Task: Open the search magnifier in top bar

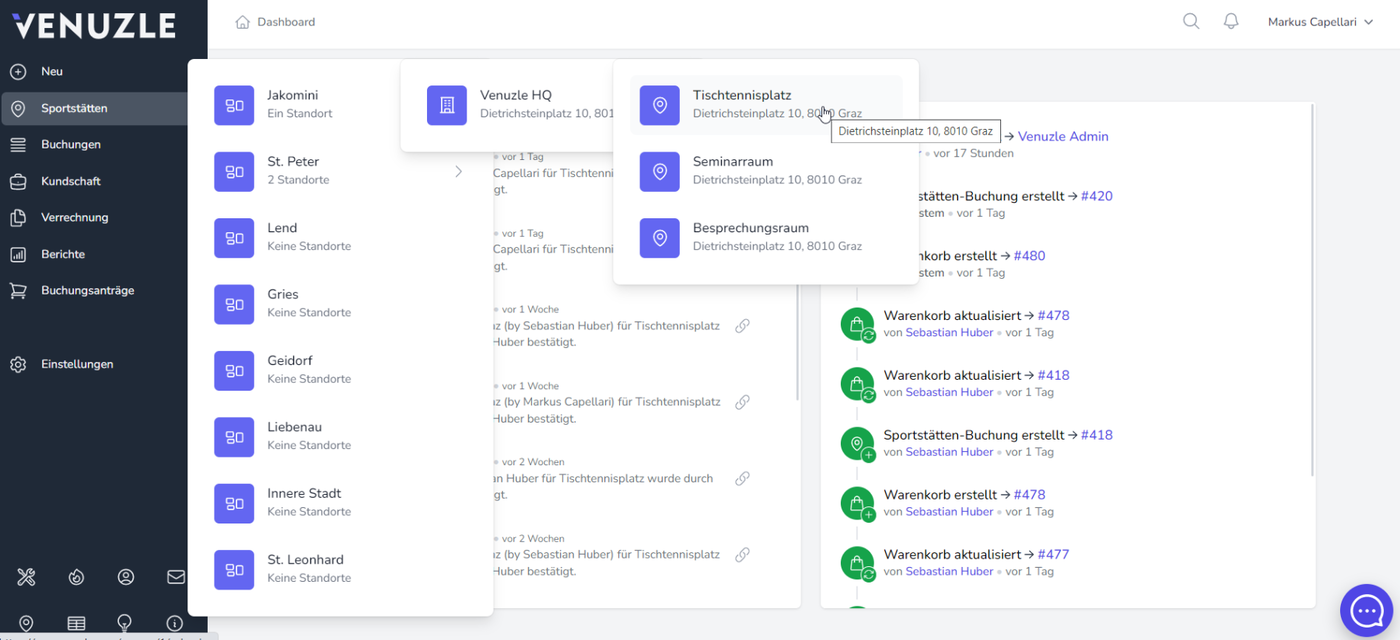Action: pos(1191,21)
